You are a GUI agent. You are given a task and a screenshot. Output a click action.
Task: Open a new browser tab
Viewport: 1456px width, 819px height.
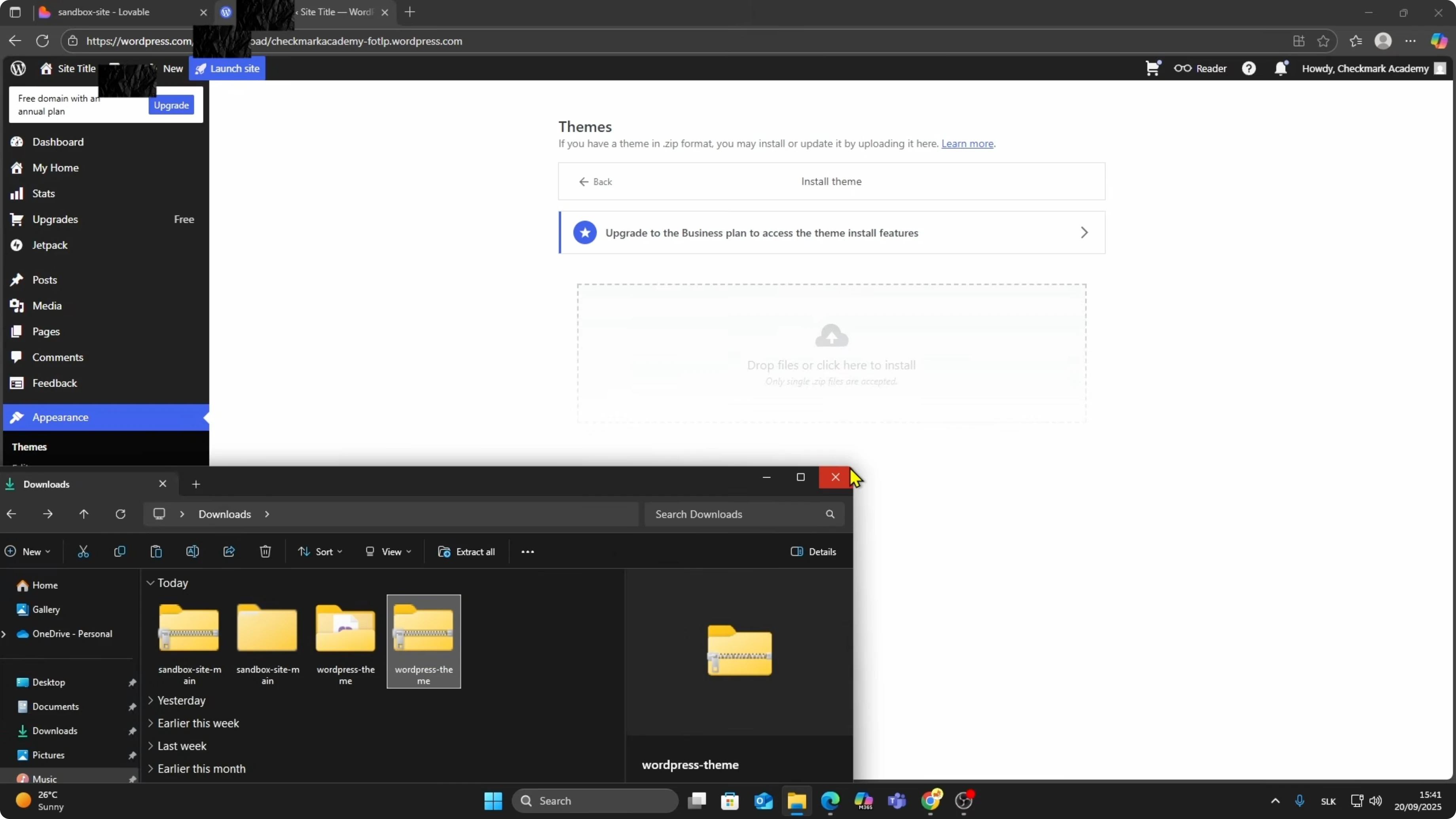(x=410, y=12)
